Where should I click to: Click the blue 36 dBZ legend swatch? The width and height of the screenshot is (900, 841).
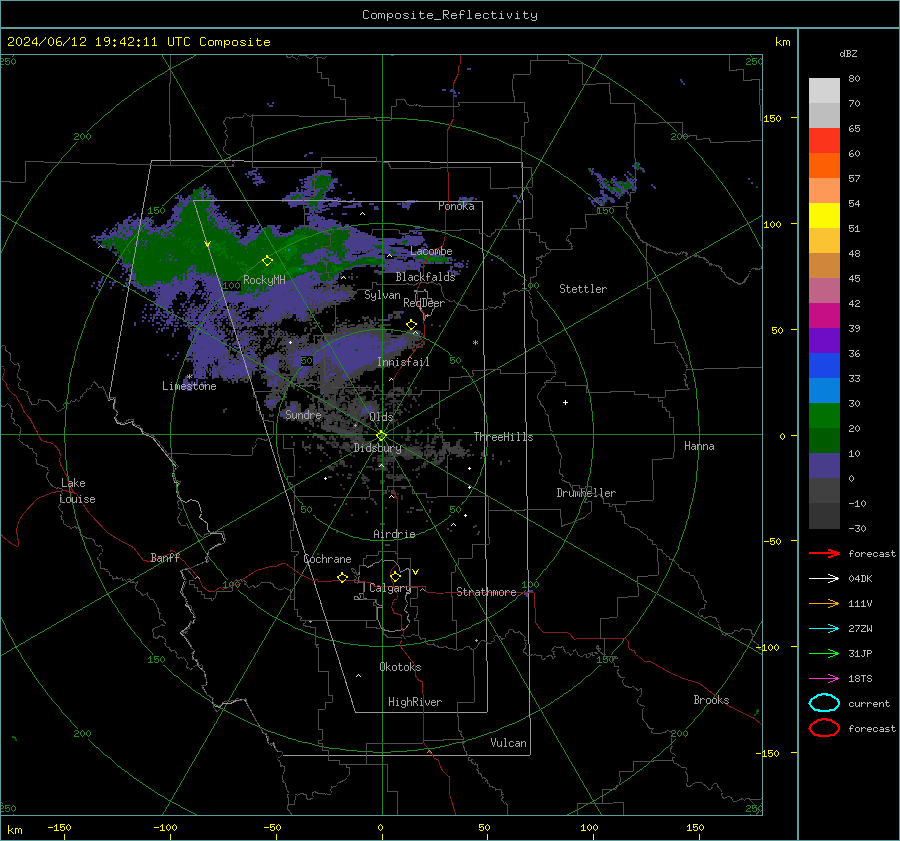pos(824,365)
